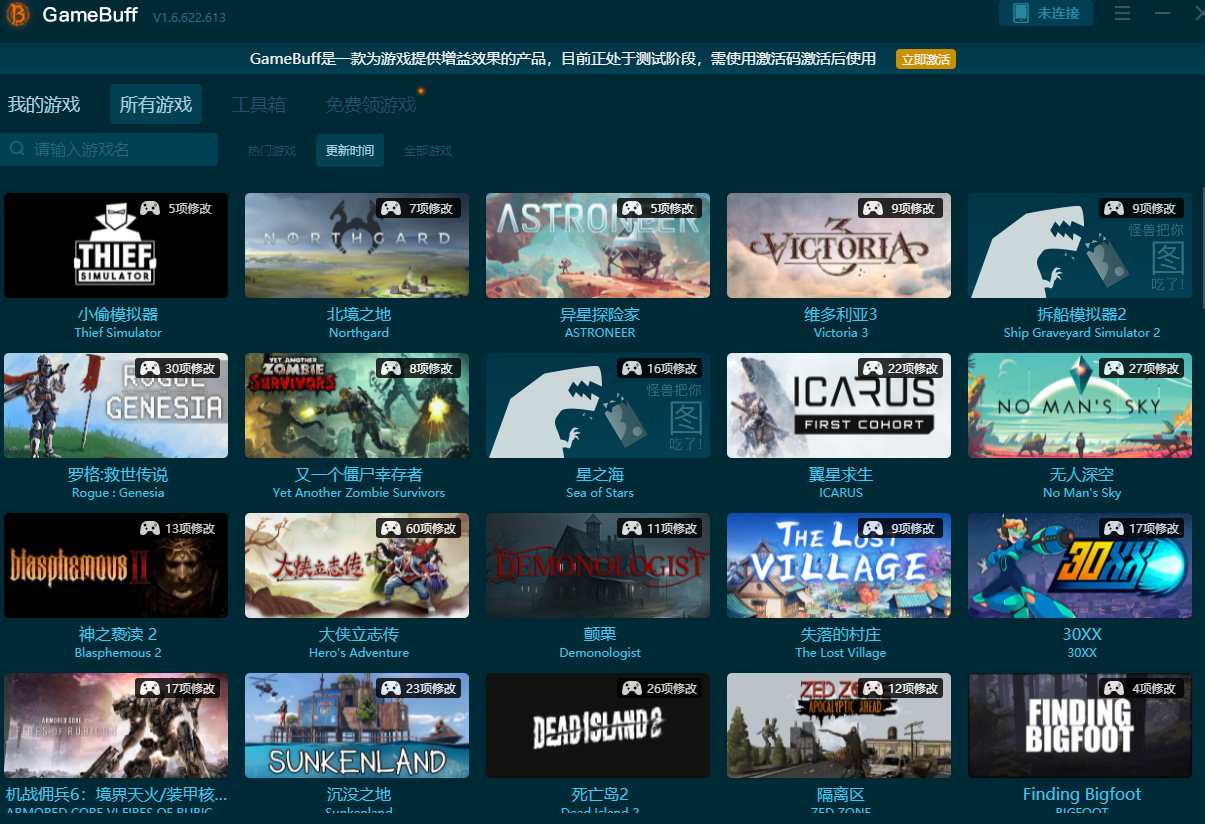Click the search magnifier icon

17,149
